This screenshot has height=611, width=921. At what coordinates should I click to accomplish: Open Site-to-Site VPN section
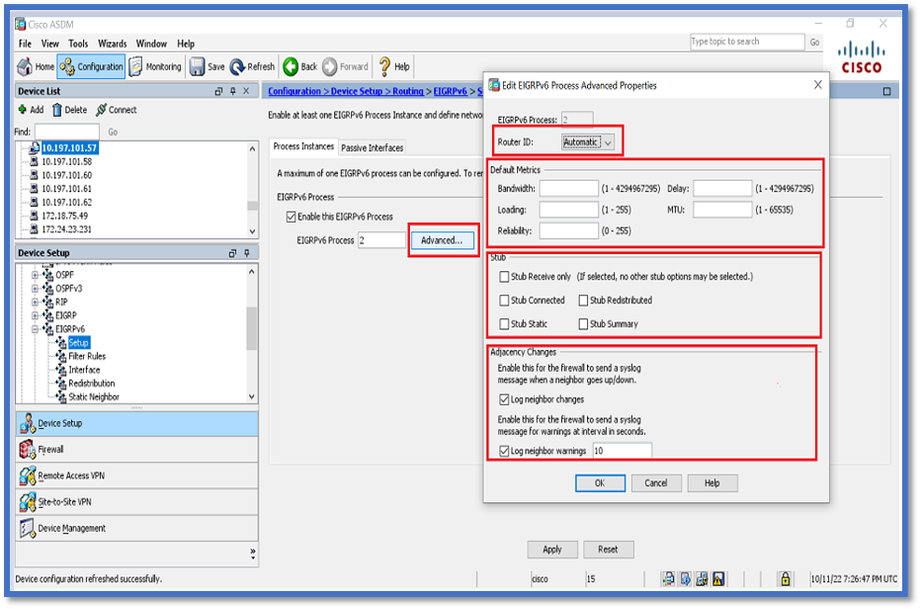click(x=136, y=502)
